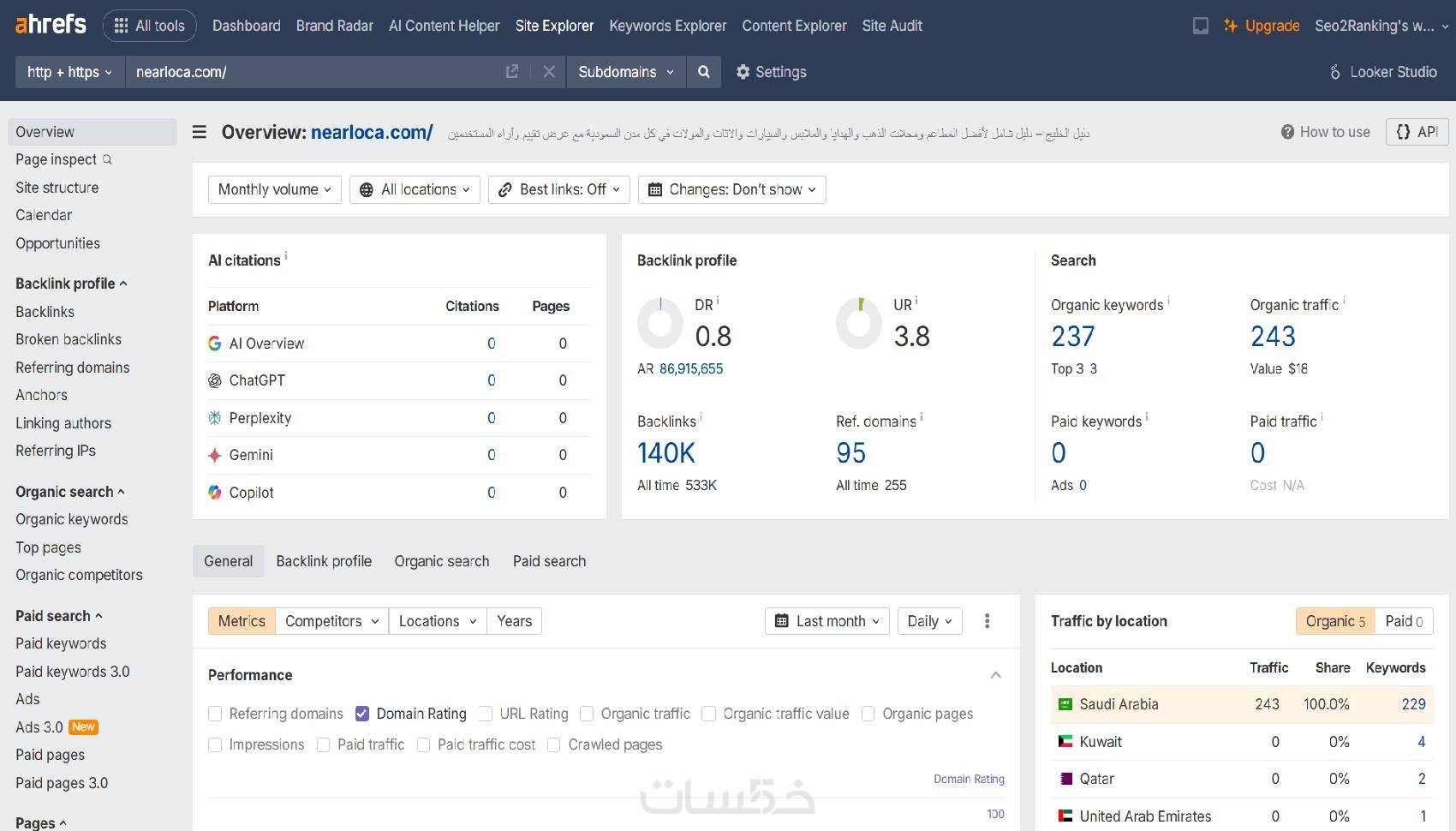Uncheck the Domain Rating checkbox
This screenshot has width=1456, height=831.
[362, 714]
